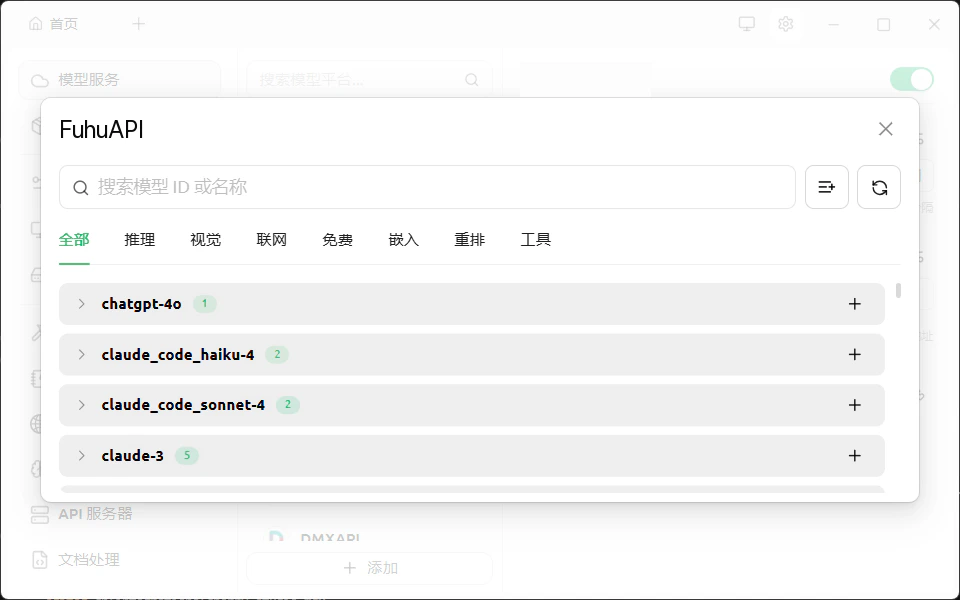The image size is (960, 600).
Task: Click the claude_code_sonnet-4 group name
Action: pos(183,405)
